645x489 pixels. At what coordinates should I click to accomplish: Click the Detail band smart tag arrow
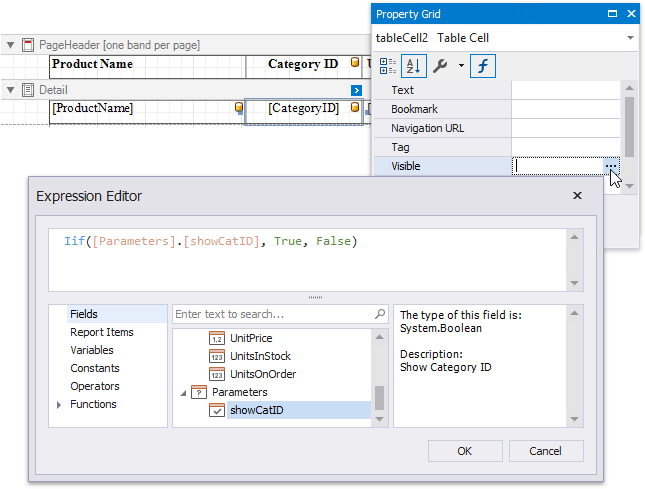tap(356, 90)
